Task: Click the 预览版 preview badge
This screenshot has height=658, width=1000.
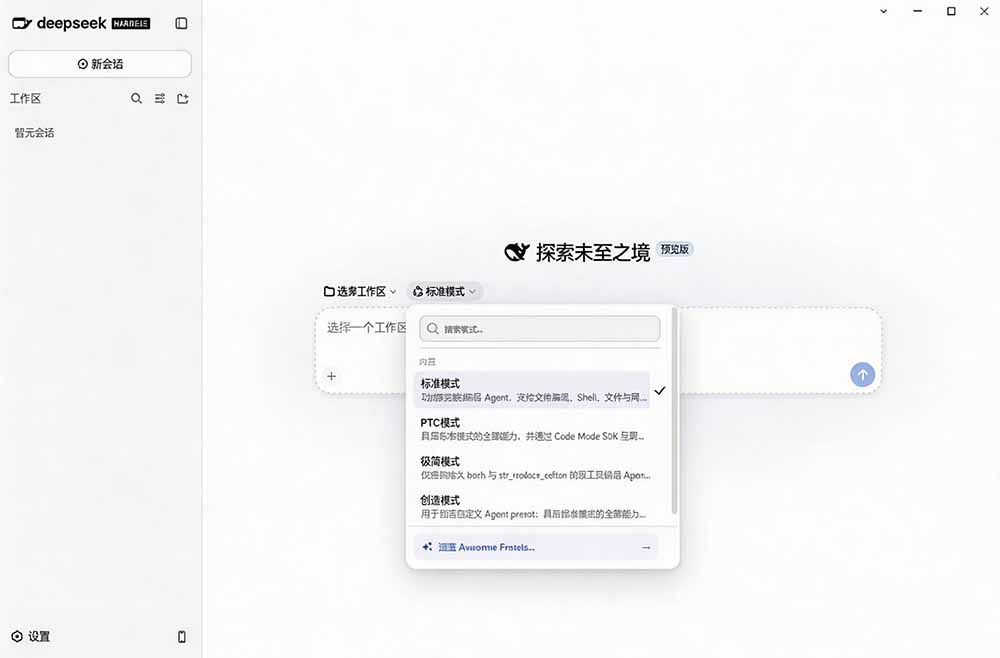Action: coord(674,249)
